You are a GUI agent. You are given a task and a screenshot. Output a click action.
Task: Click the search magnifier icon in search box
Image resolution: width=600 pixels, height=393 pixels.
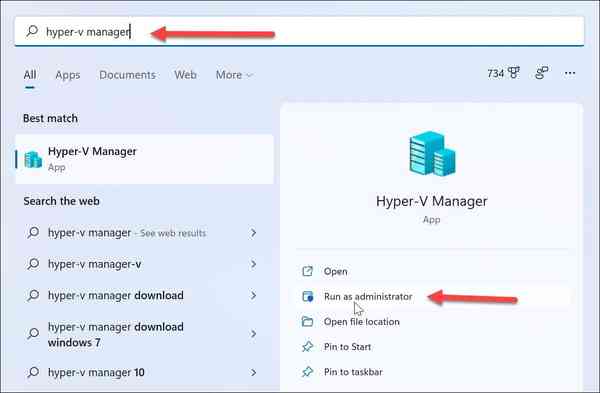[33, 31]
